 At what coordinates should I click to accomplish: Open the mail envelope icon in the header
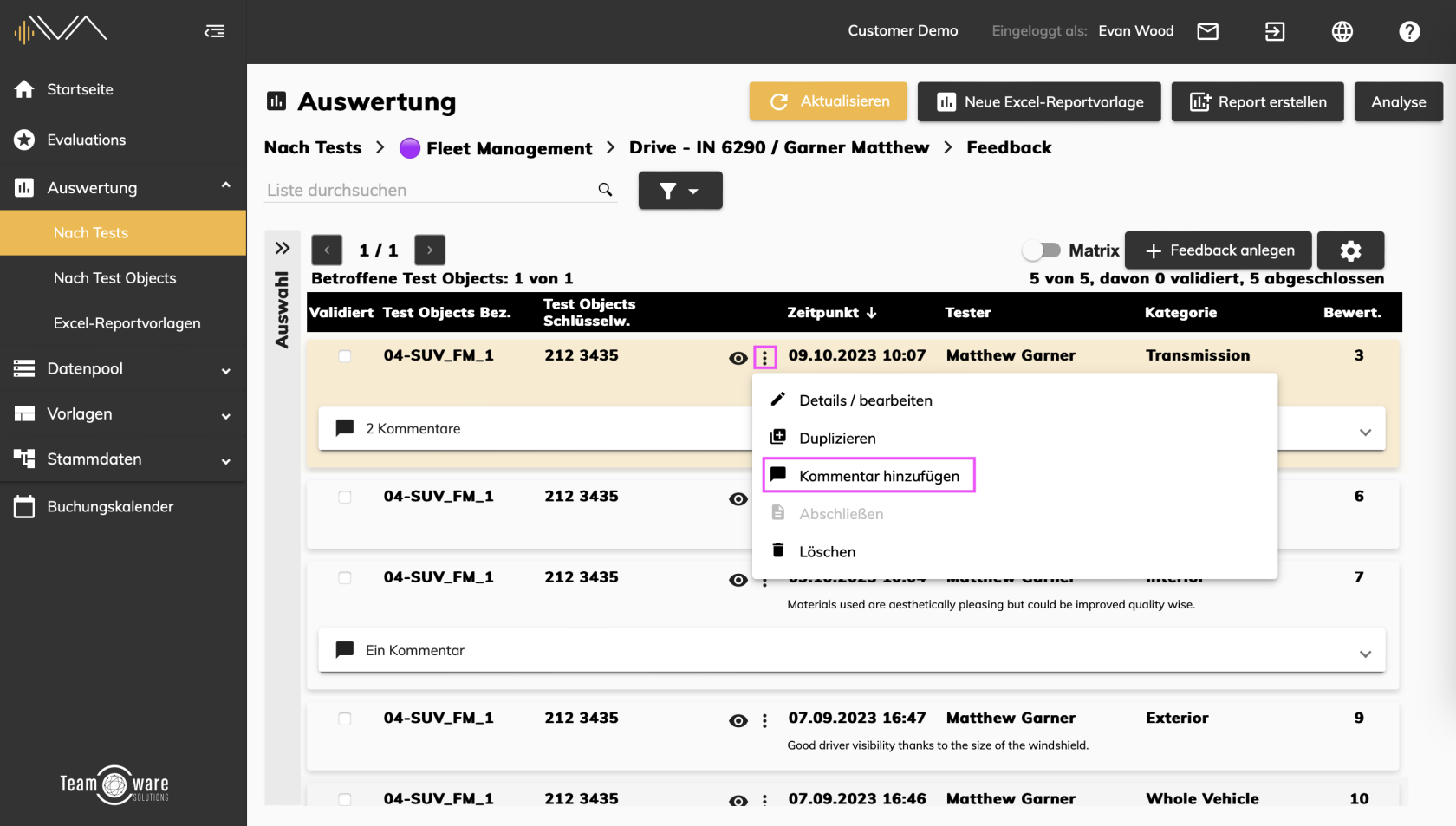coord(1207,31)
